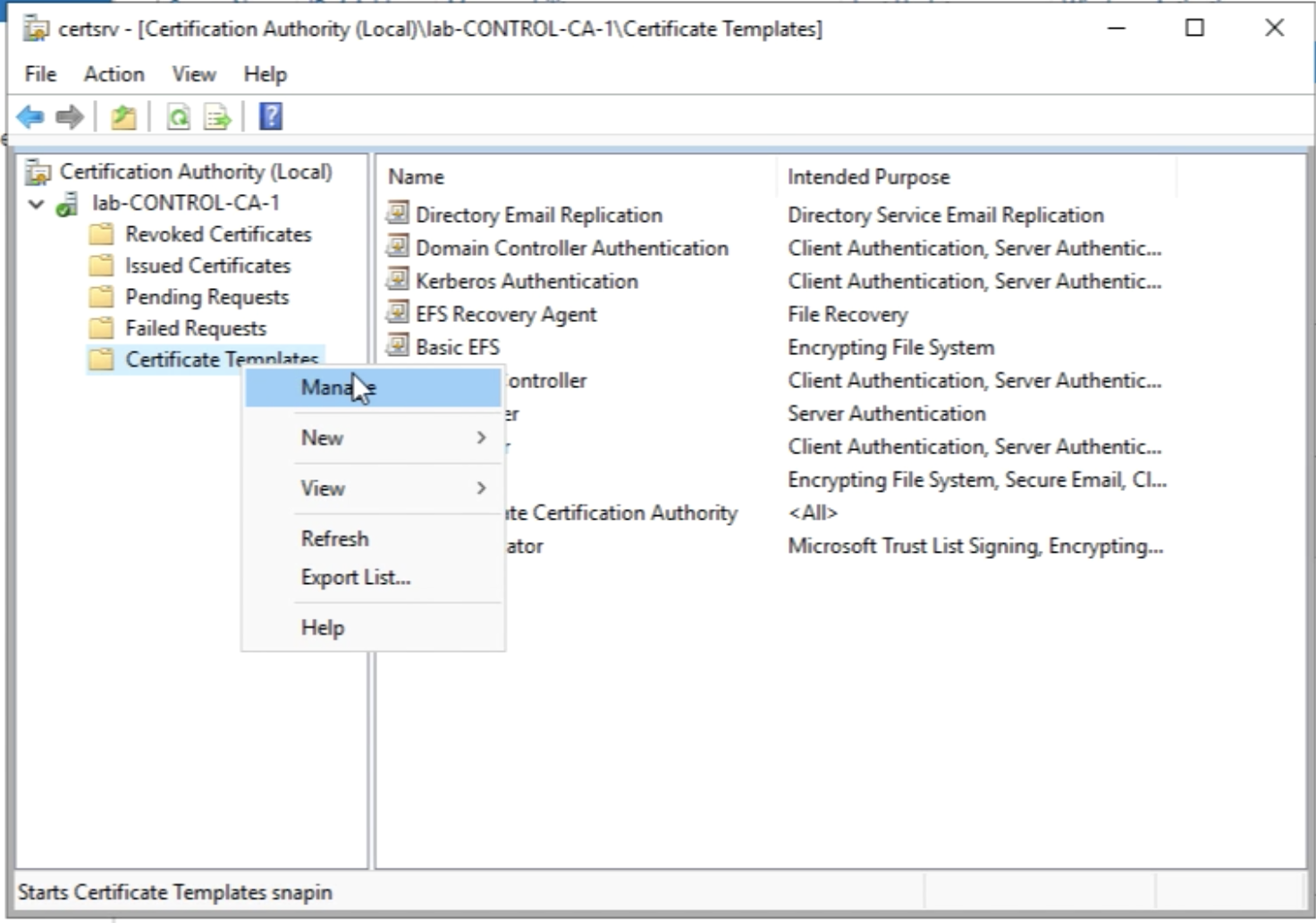Open the Action menu in menu bar
This screenshot has width=1316, height=923.
pos(114,74)
